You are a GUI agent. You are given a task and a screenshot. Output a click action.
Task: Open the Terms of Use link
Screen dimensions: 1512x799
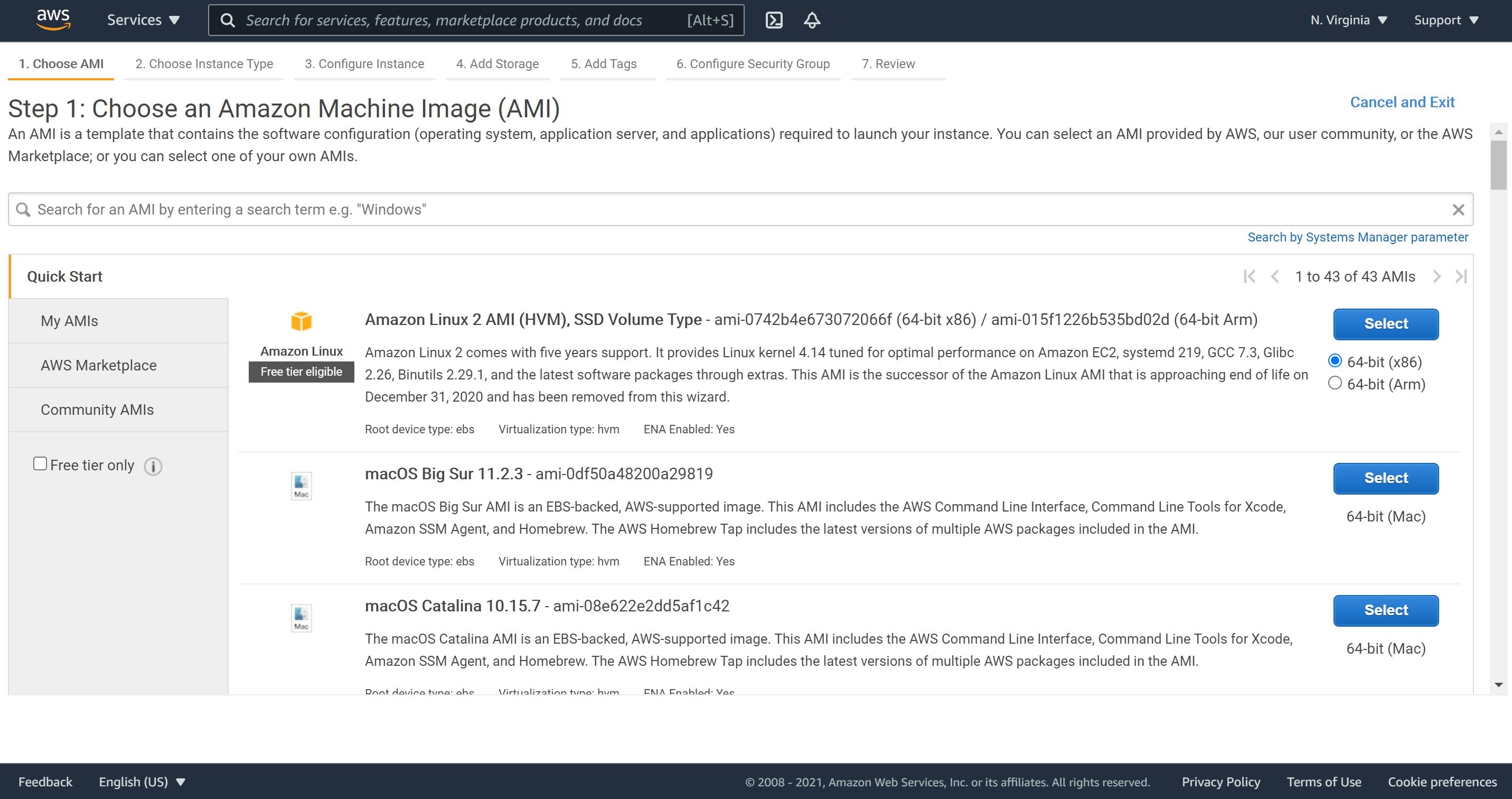(x=1323, y=782)
